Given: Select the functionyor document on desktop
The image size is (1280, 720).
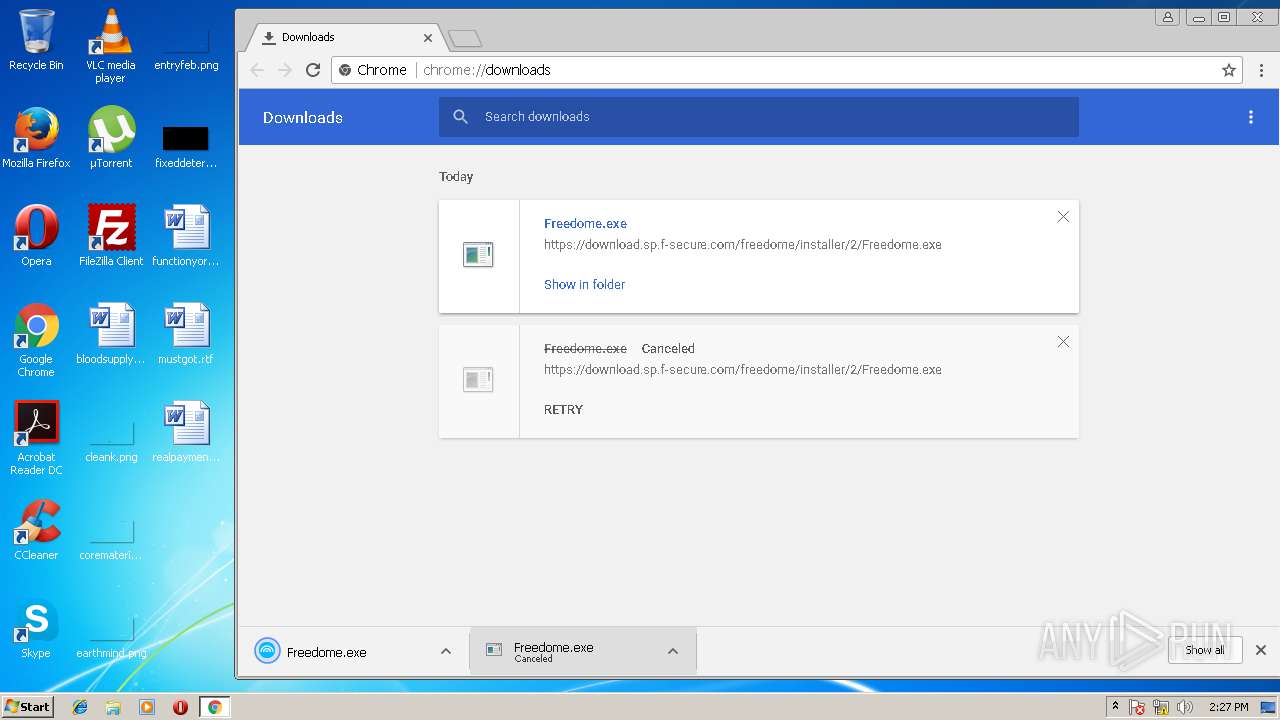Looking at the screenshot, I should [x=186, y=235].
